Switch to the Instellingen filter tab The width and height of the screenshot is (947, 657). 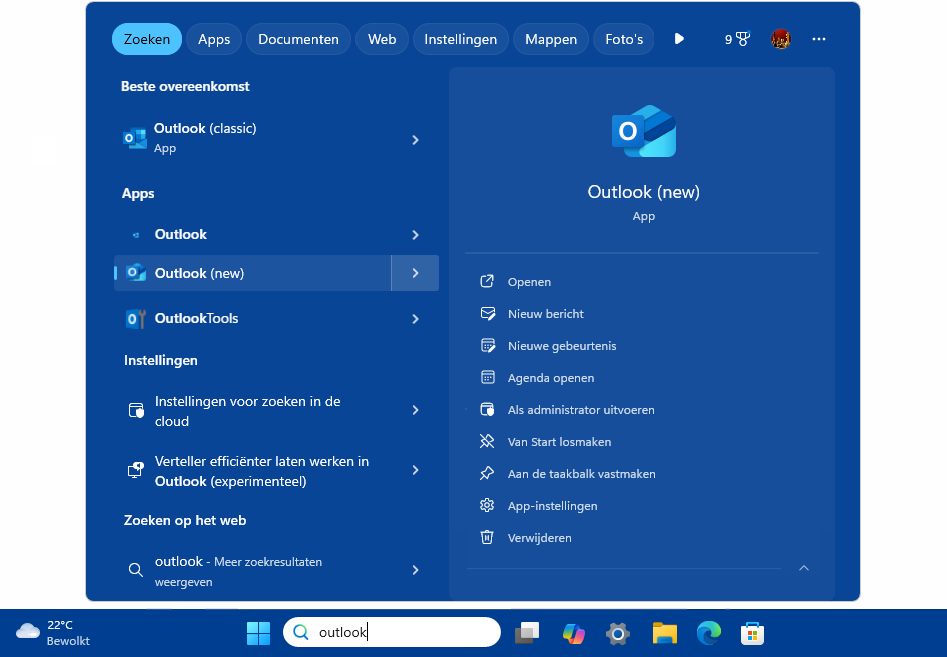(460, 39)
